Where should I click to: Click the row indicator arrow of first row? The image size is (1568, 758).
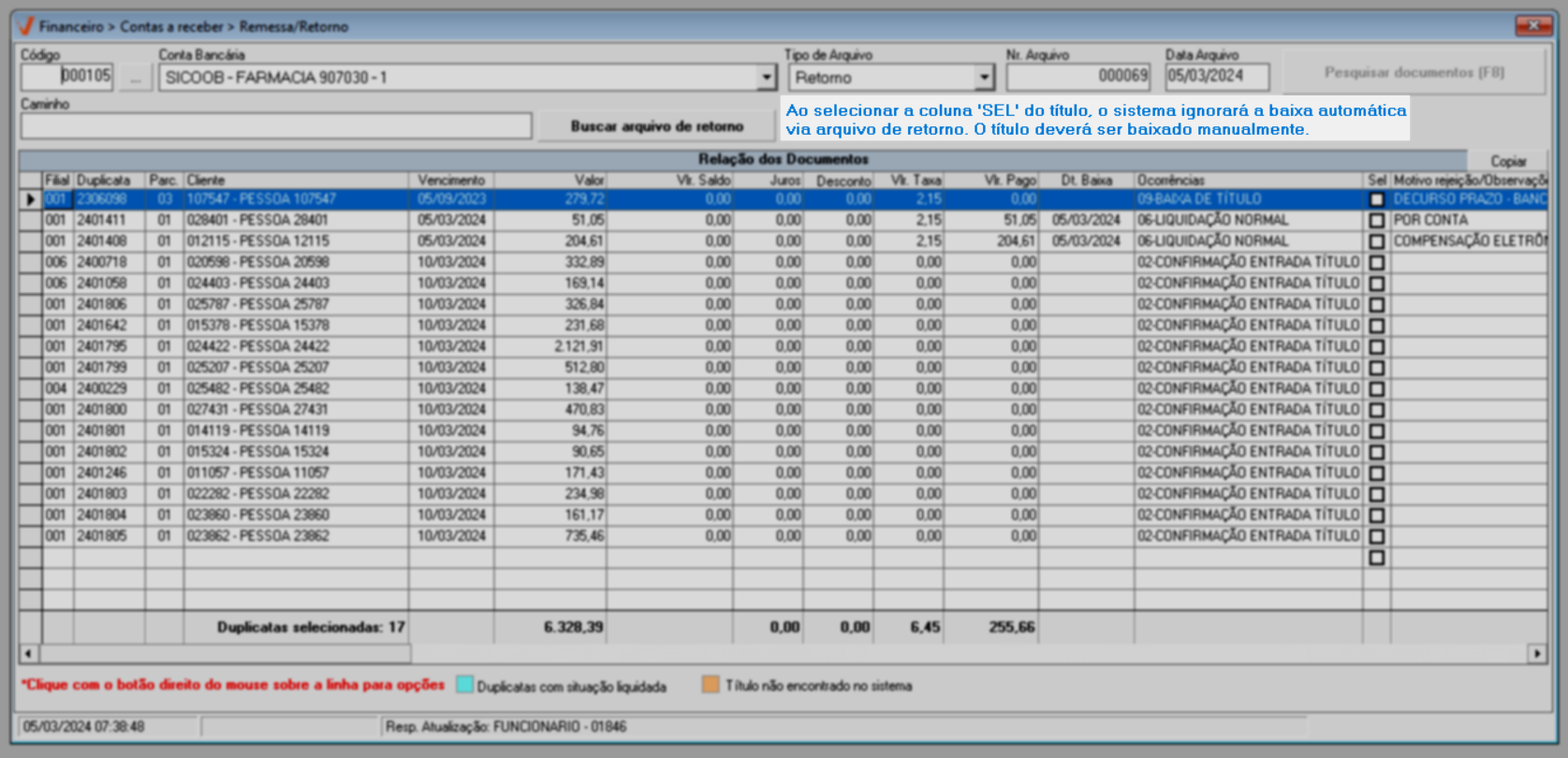pos(31,199)
